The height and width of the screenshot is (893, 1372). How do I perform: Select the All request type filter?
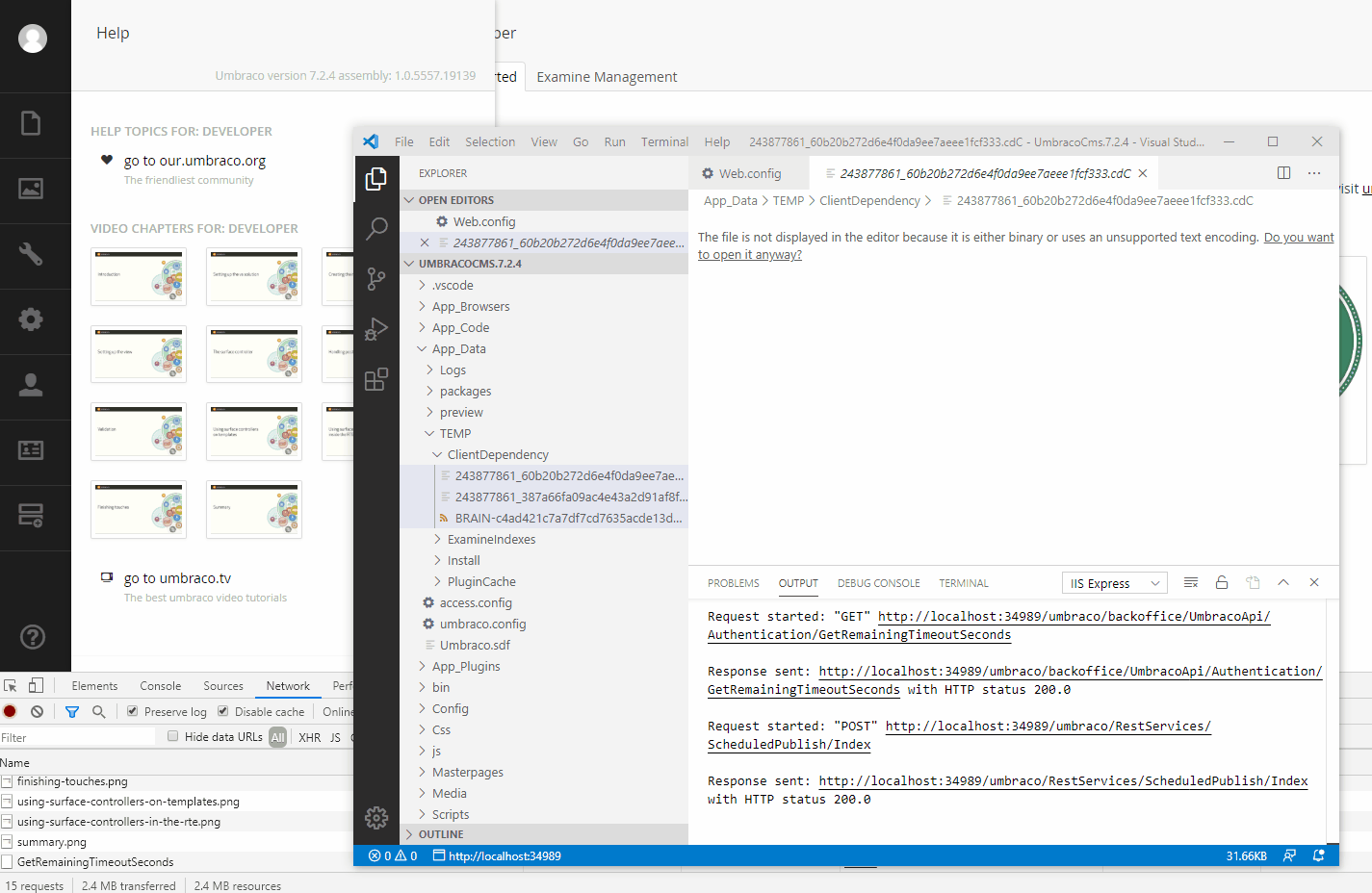click(x=278, y=737)
